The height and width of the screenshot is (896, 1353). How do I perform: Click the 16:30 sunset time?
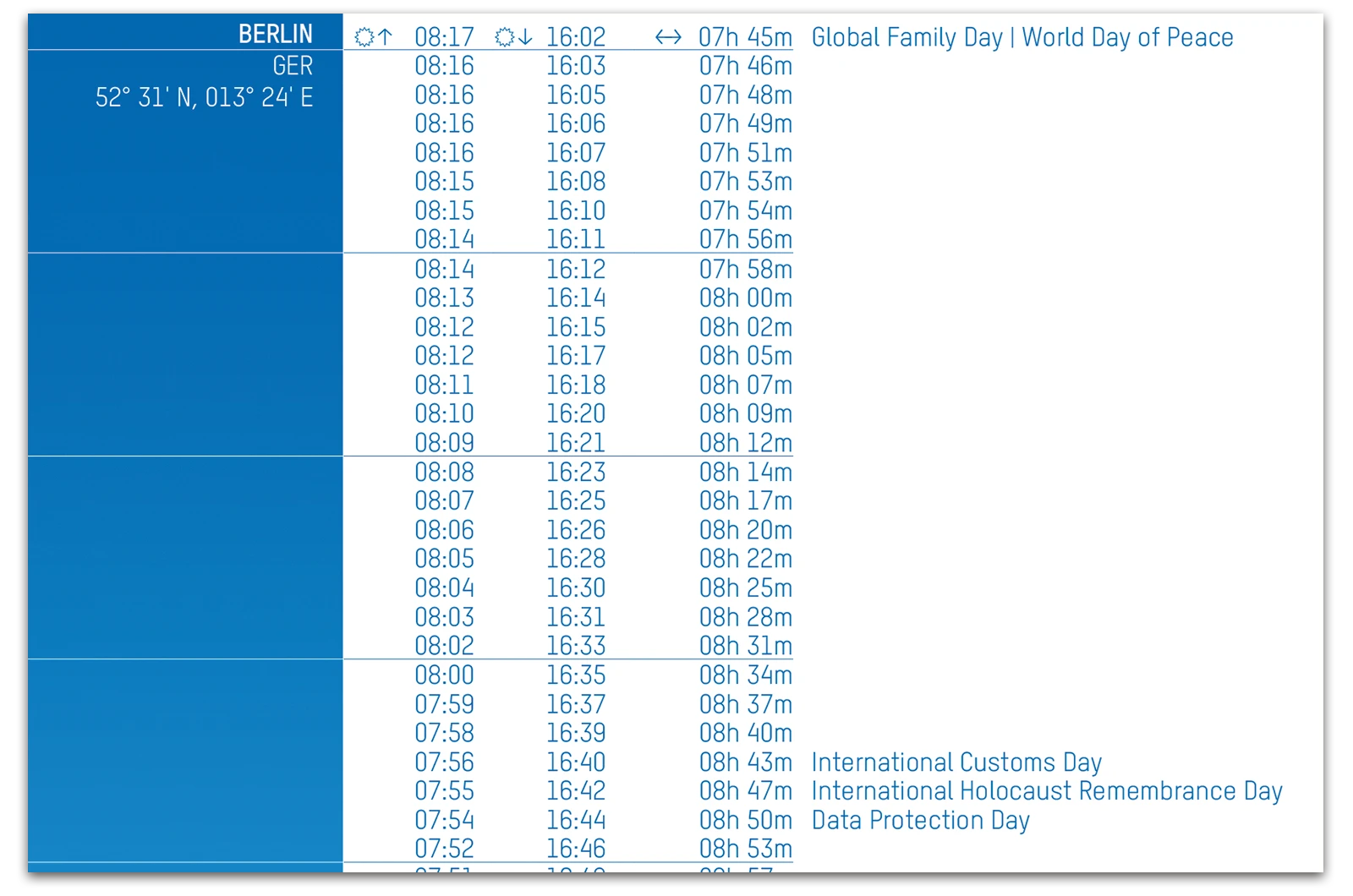(576, 588)
